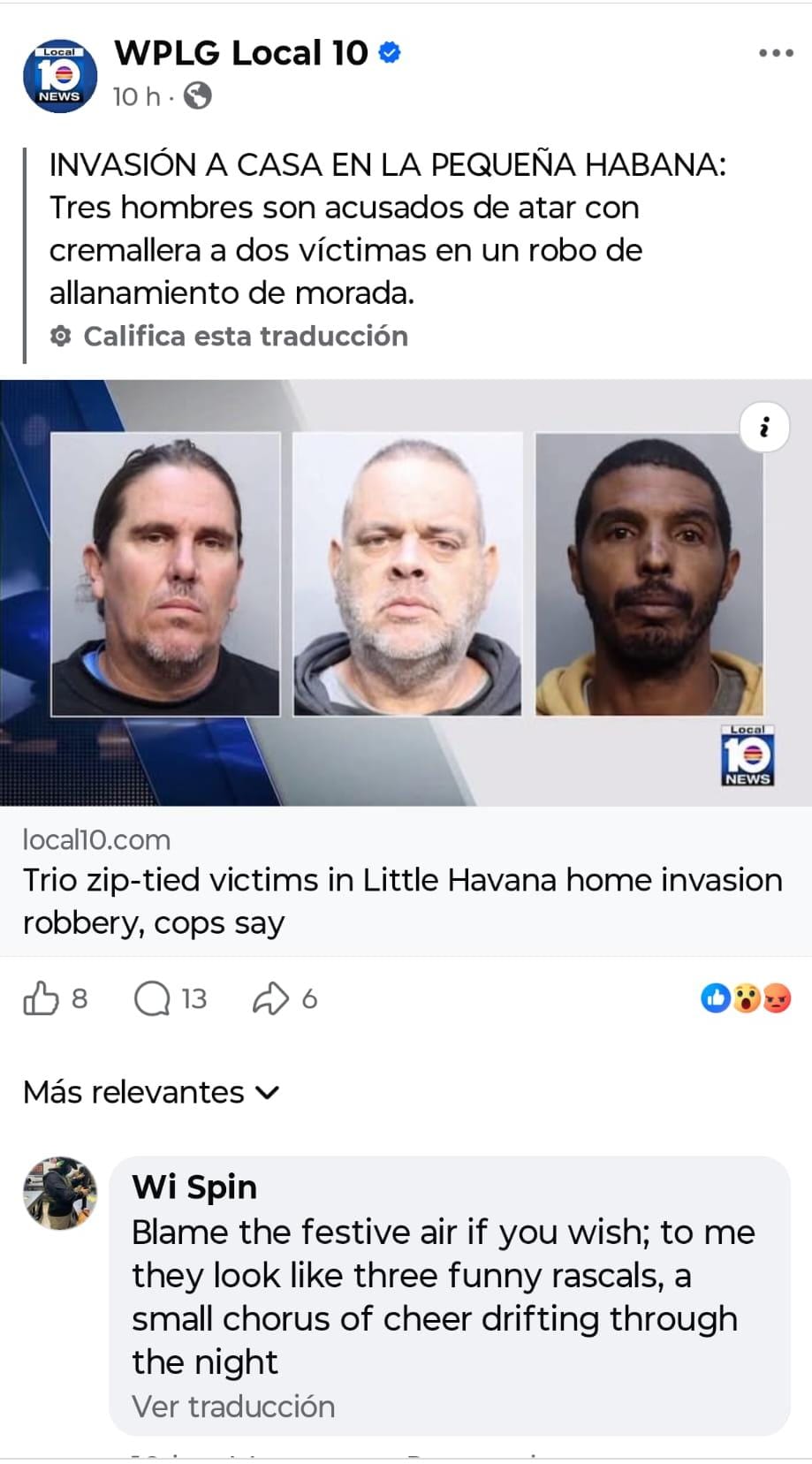The image size is (812, 1464).
Task: Click Califica esta traducción link
Action: 246,336
